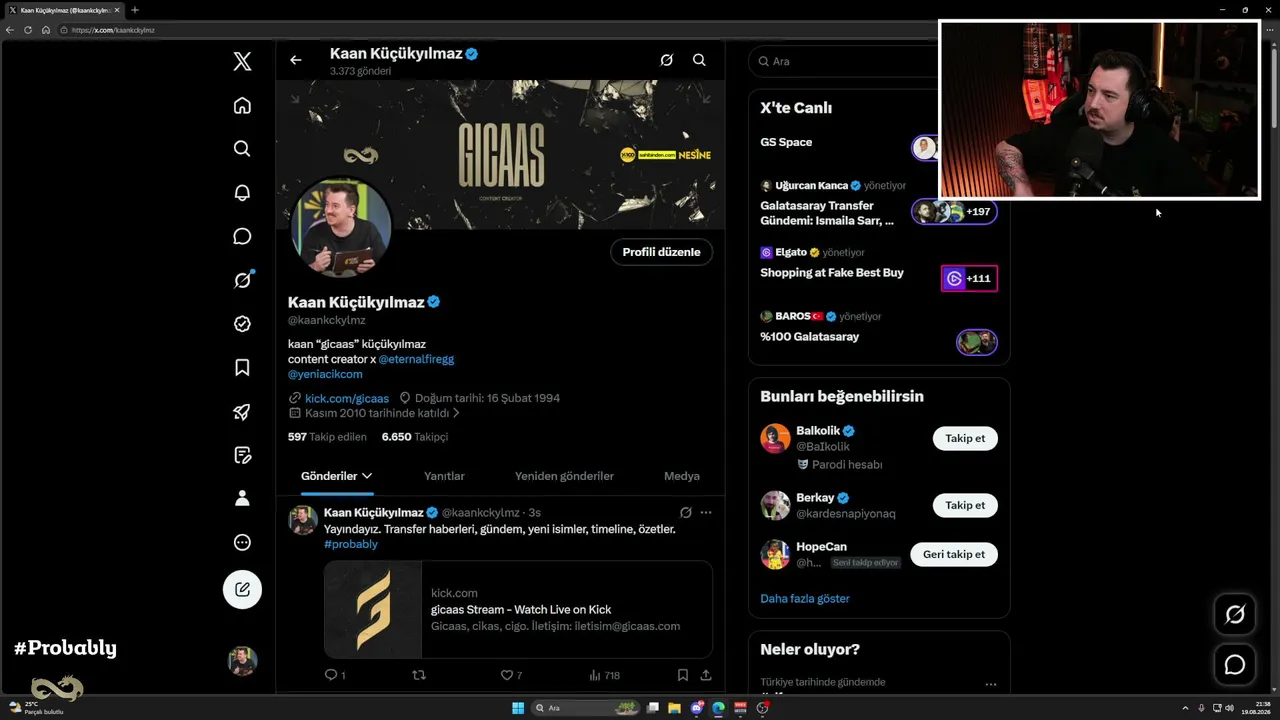The width and height of the screenshot is (1280, 720).
Task: Repost the Yayındayız post
Action: pyautogui.click(x=419, y=675)
